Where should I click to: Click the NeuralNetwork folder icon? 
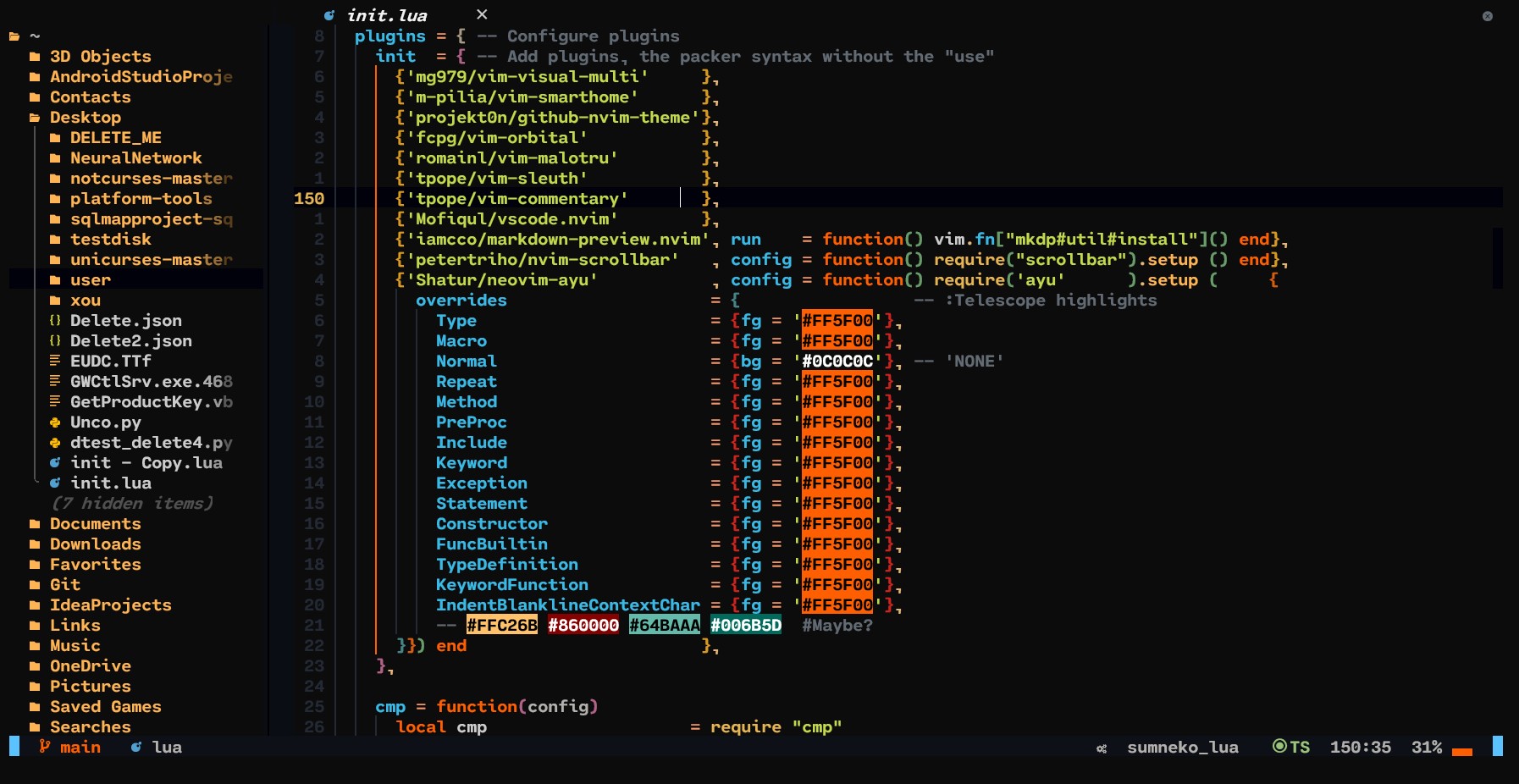coord(55,158)
